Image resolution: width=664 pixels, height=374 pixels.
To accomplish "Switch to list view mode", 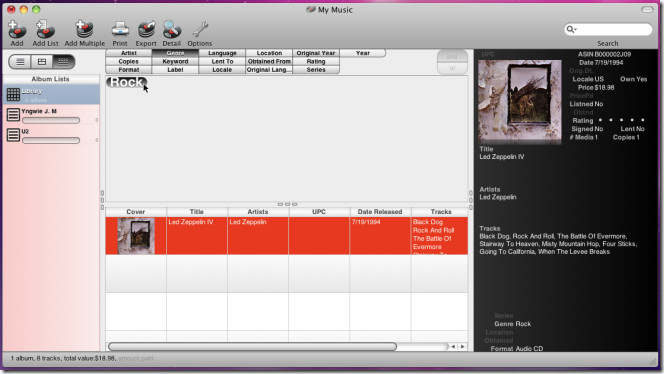I will pos(20,62).
